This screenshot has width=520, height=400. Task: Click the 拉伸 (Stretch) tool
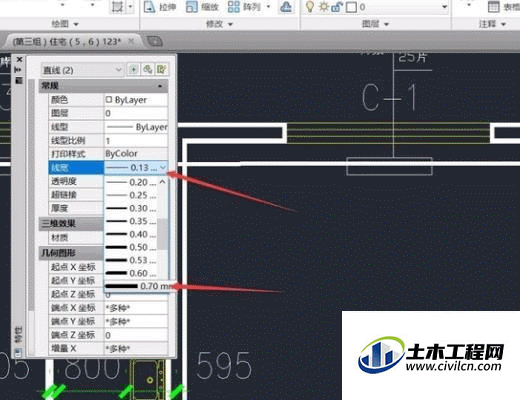pos(160,7)
